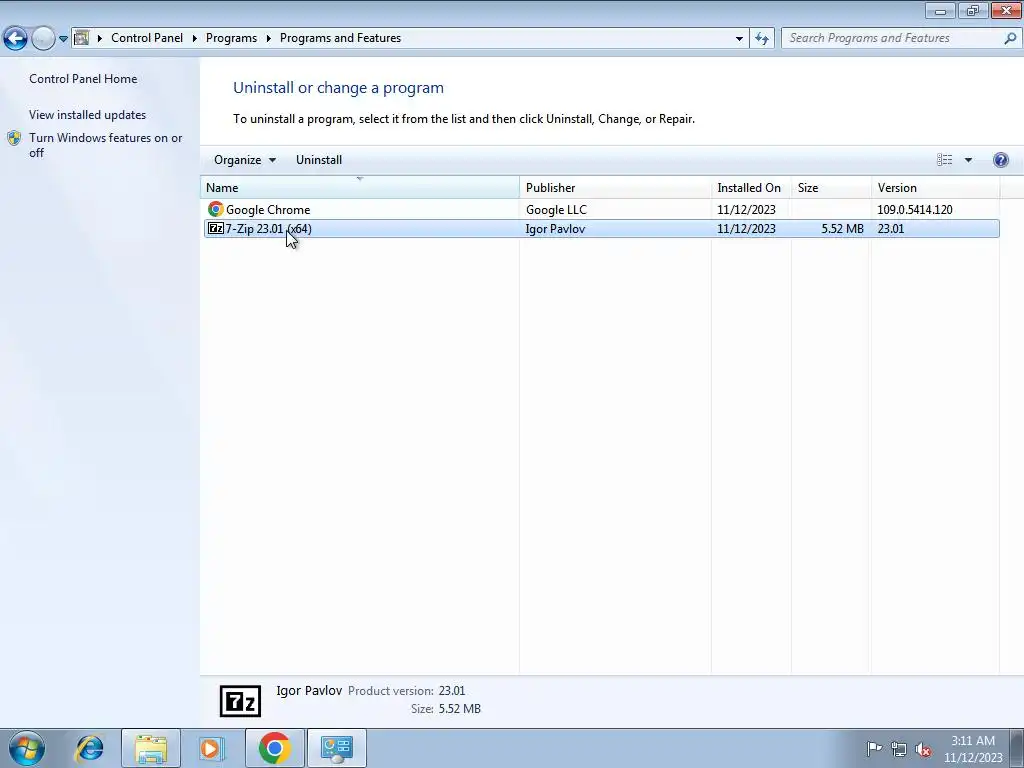
Task: Click the 7-Zip icon in the program list
Action: (216, 229)
